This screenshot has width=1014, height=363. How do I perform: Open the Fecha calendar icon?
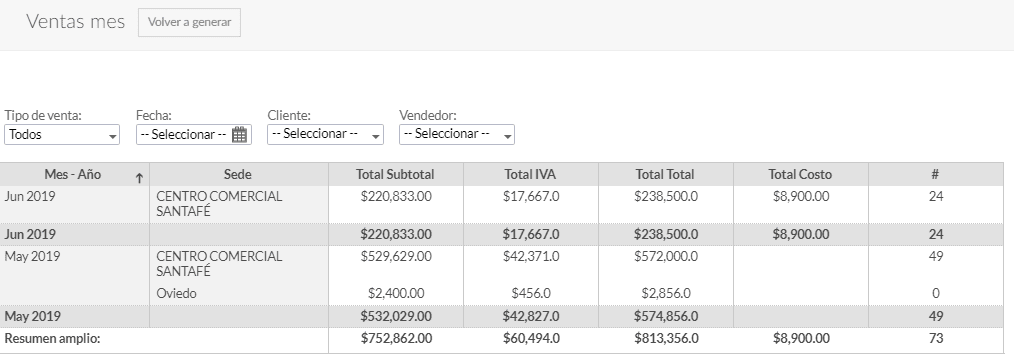click(239, 135)
